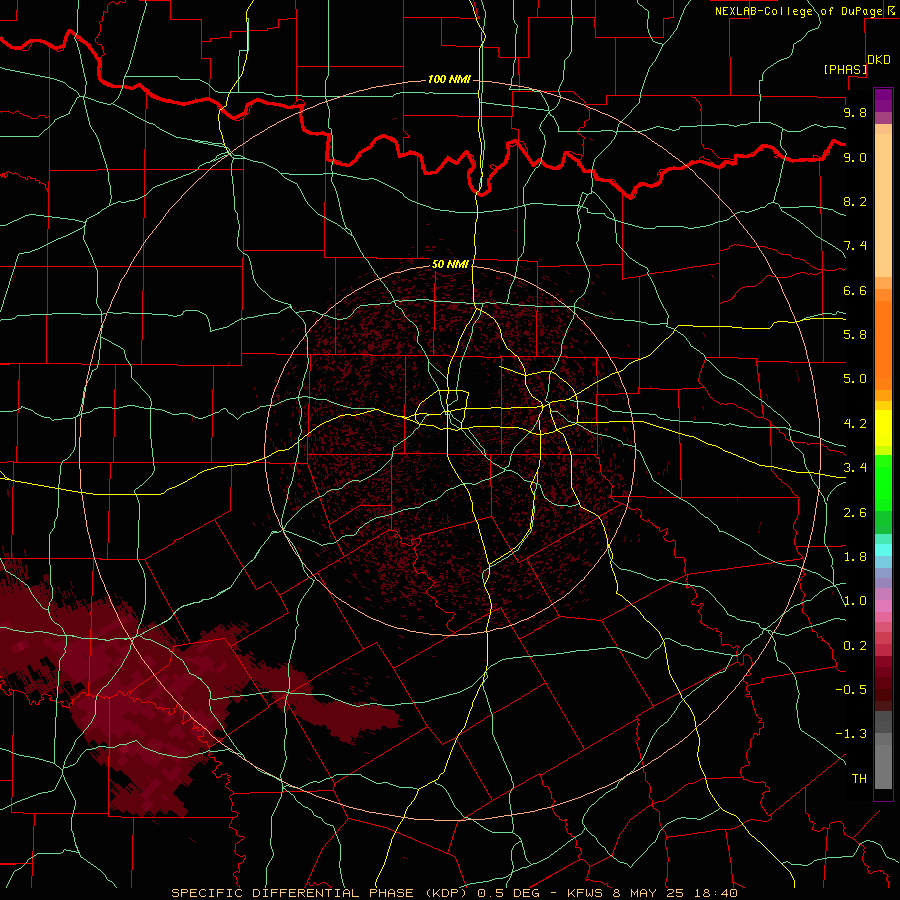Click the 100 NMI range ring label
The image size is (900, 900).
click(x=449, y=79)
